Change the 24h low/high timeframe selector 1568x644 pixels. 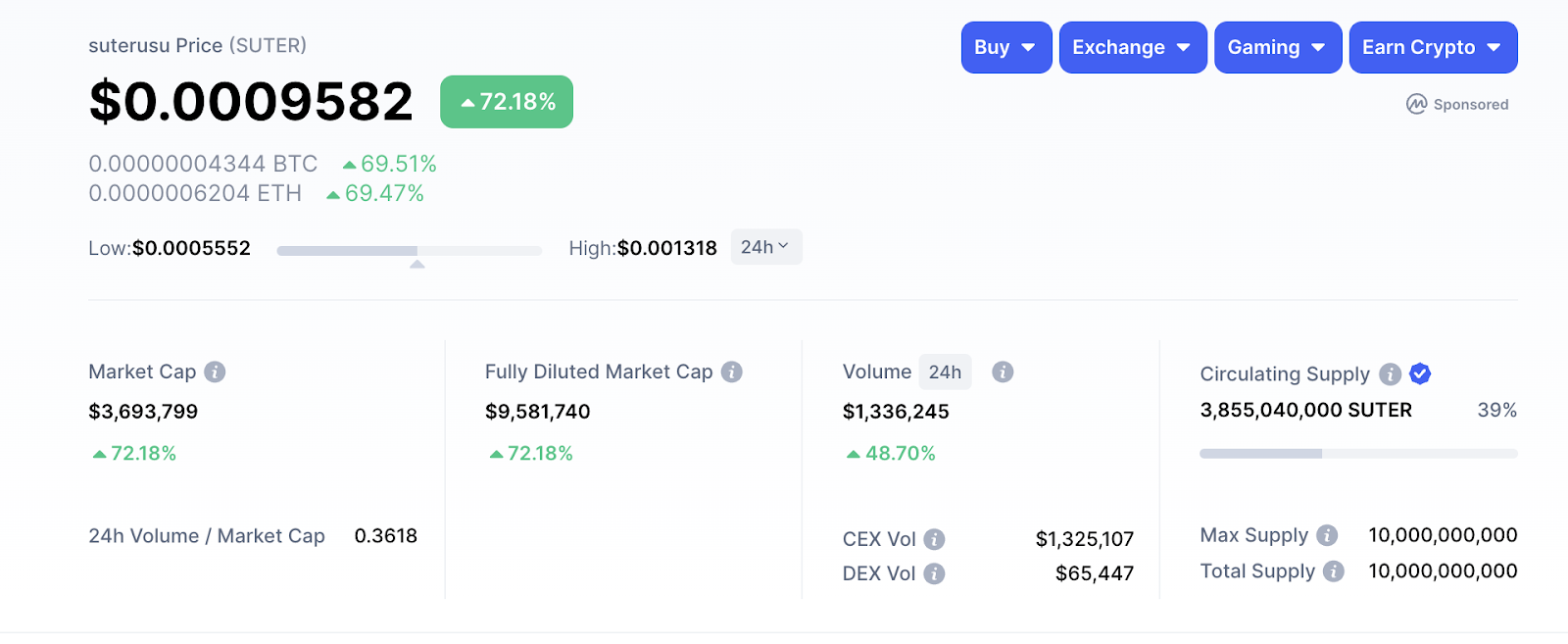pyautogui.click(x=765, y=247)
